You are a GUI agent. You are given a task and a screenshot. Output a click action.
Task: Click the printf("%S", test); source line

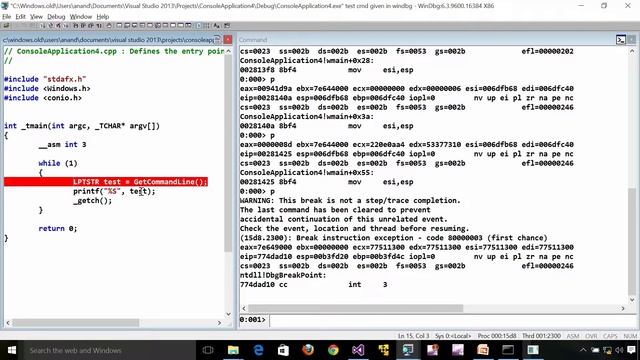point(114,191)
